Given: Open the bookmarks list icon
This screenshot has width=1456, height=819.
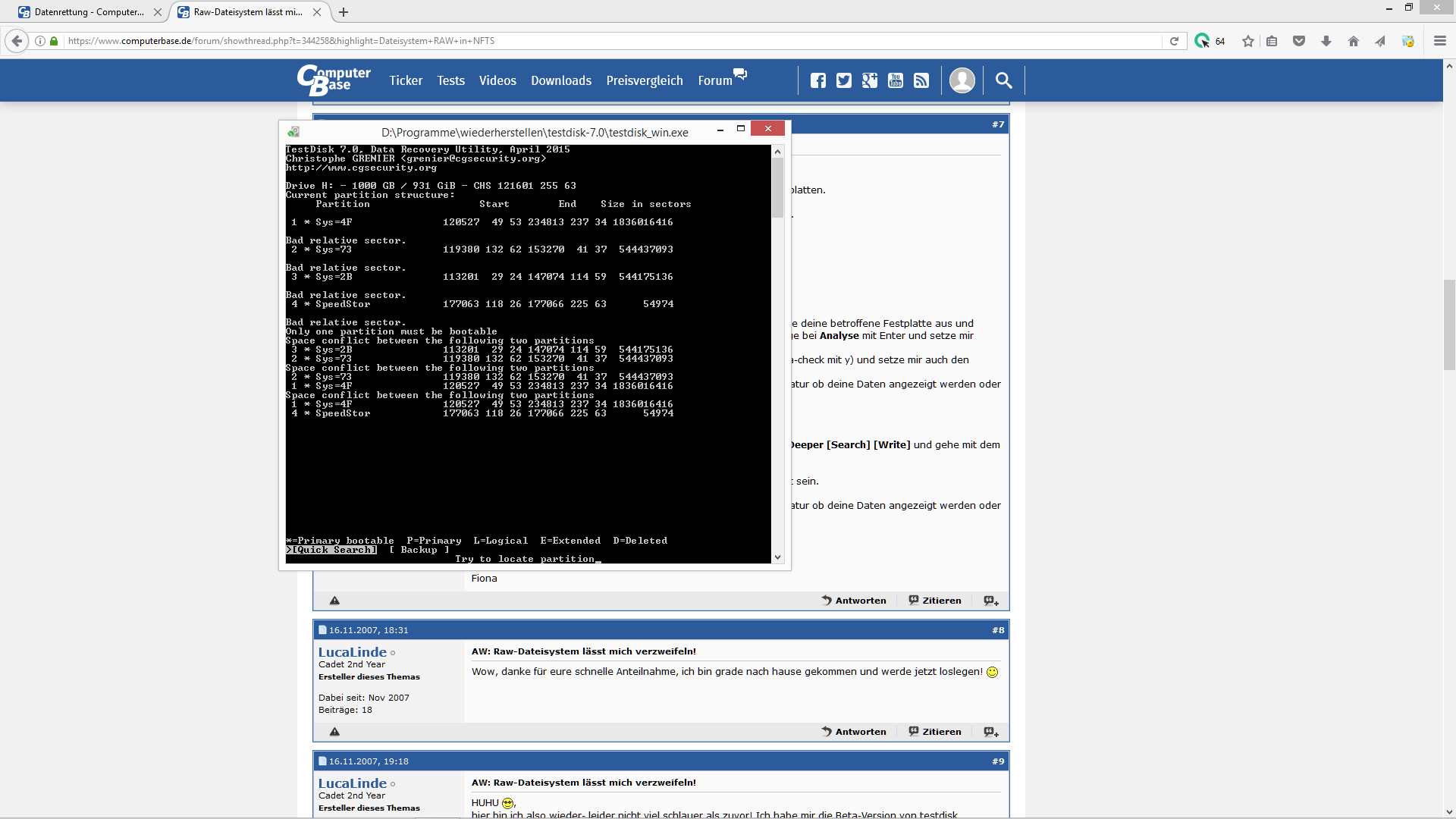Looking at the screenshot, I should [x=1272, y=41].
